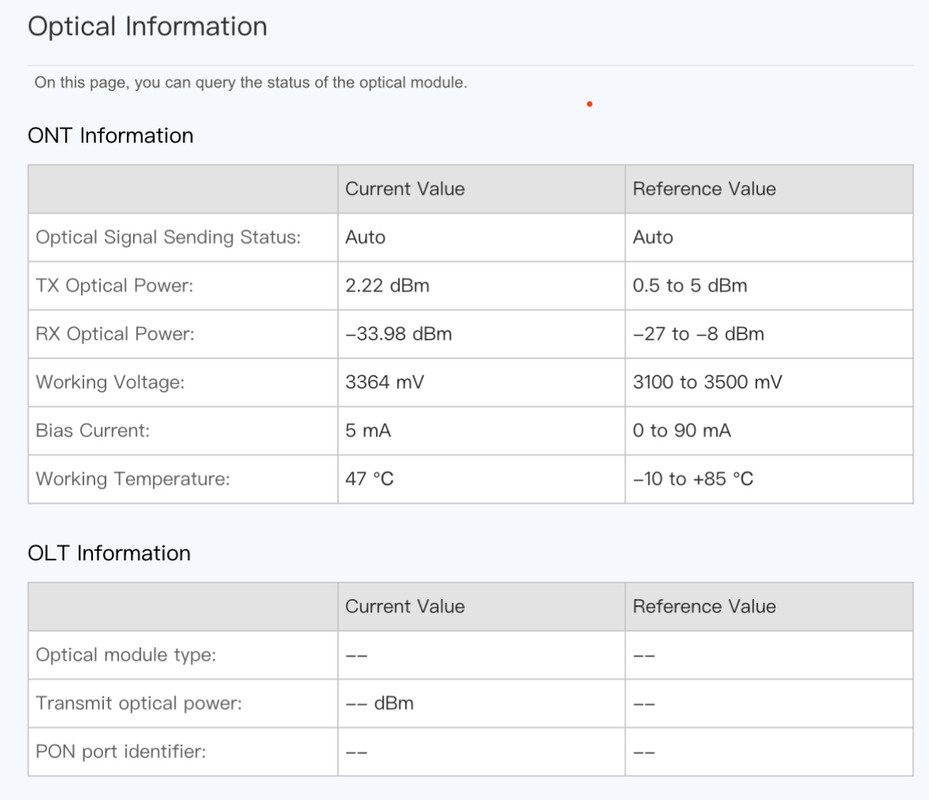Click the ONT Information section heading

(x=110, y=136)
